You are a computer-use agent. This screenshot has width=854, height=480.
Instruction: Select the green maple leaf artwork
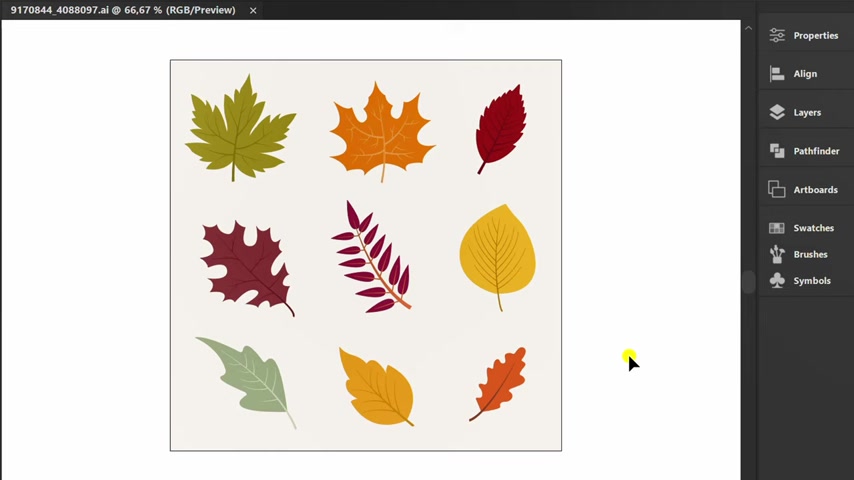click(x=240, y=127)
